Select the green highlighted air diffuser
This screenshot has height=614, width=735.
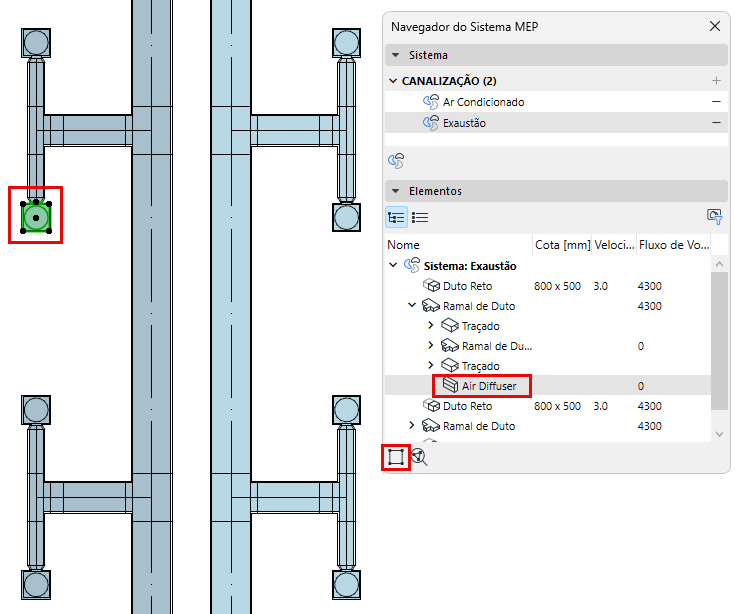[36, 217]
